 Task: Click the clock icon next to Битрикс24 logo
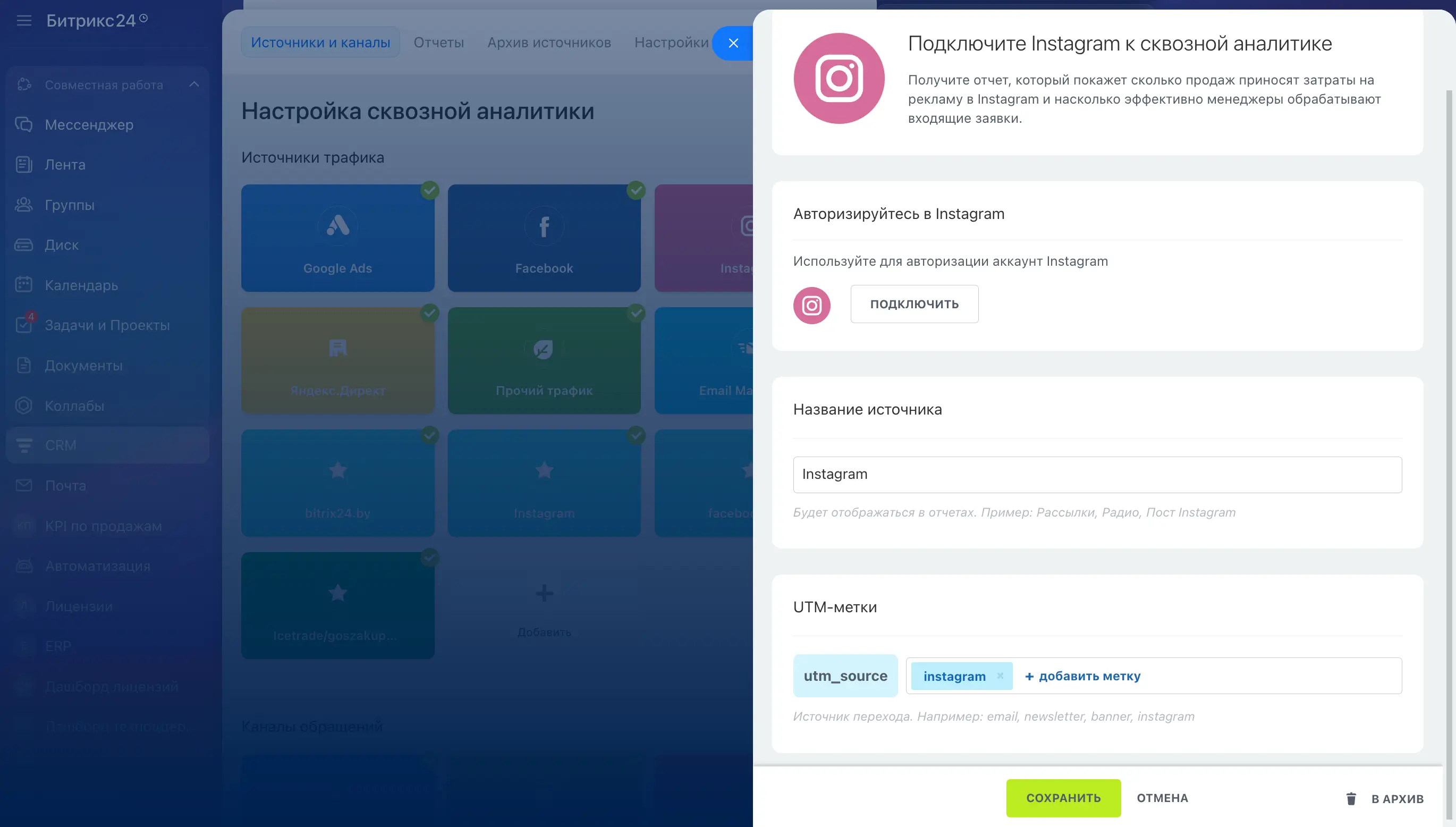[143, 18]
